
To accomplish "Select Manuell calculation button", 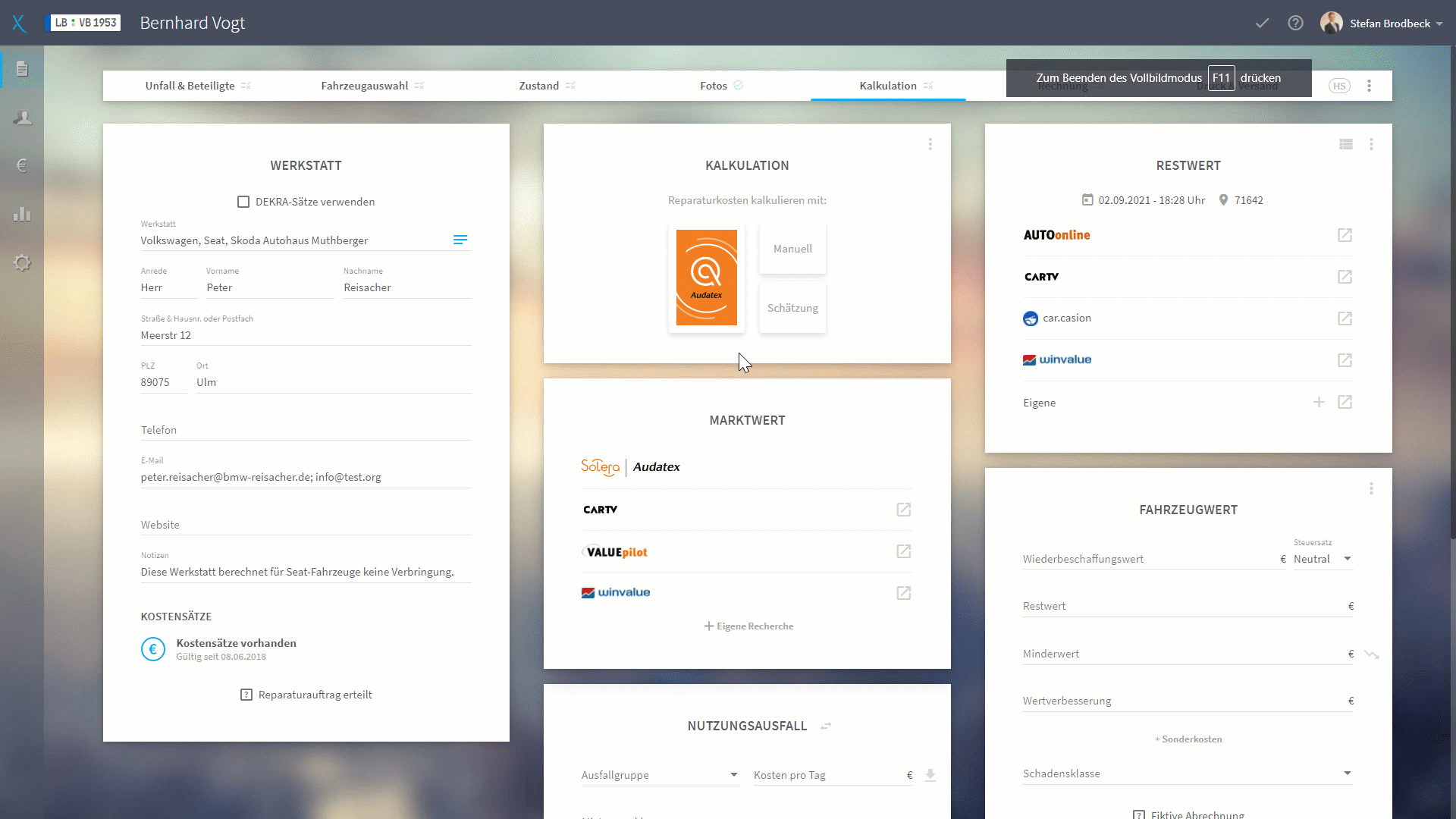I will coord(792,249).
